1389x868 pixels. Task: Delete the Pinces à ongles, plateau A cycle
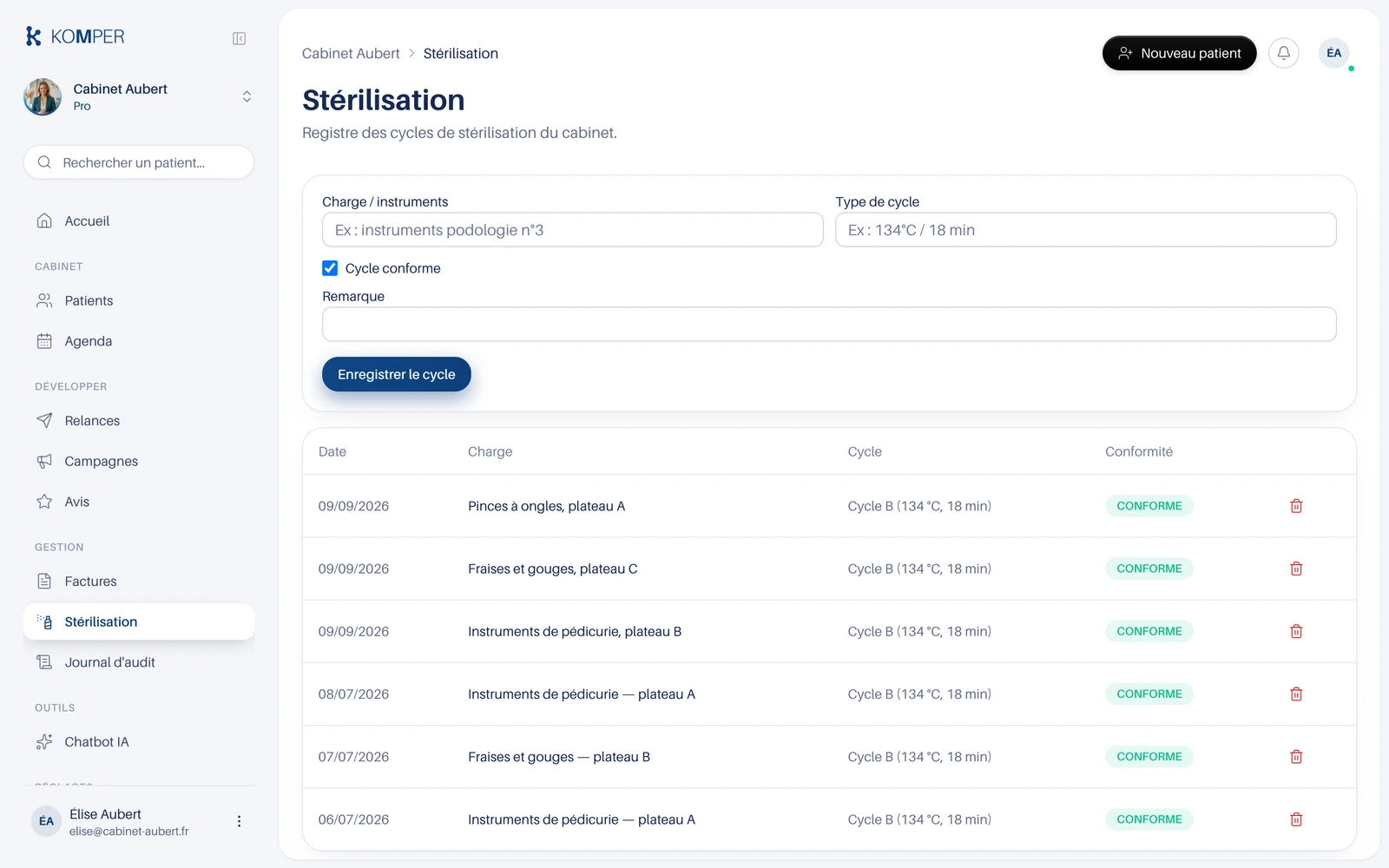tap(1296, 506)
